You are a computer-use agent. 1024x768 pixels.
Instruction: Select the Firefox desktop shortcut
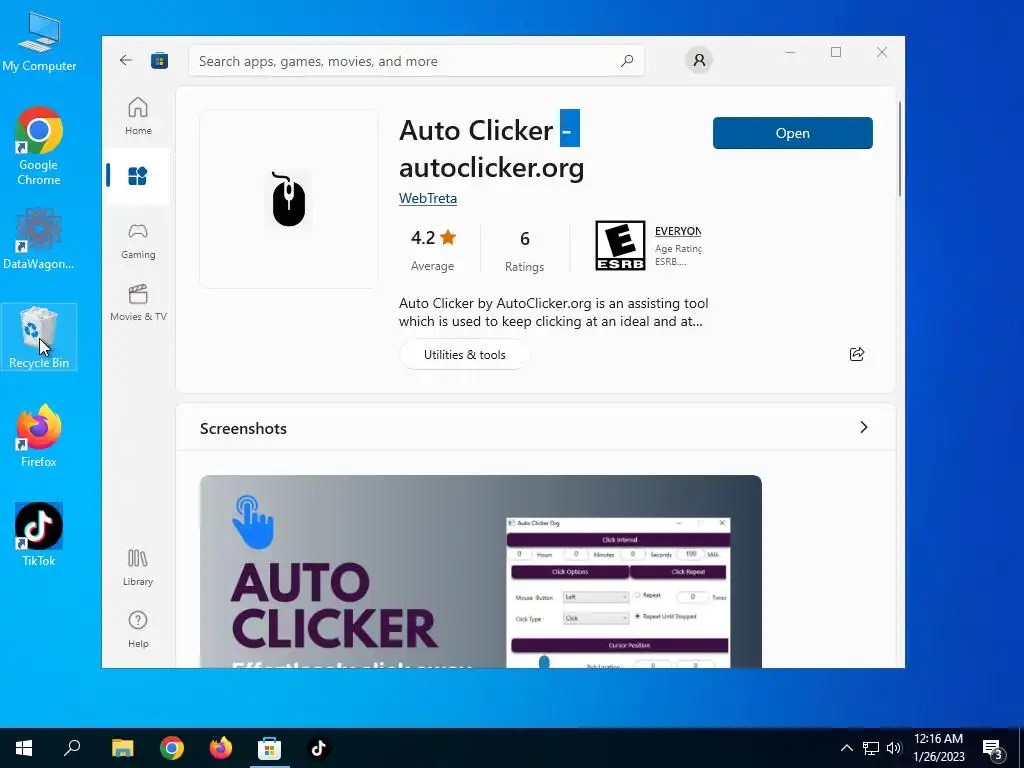pos(39,436)
